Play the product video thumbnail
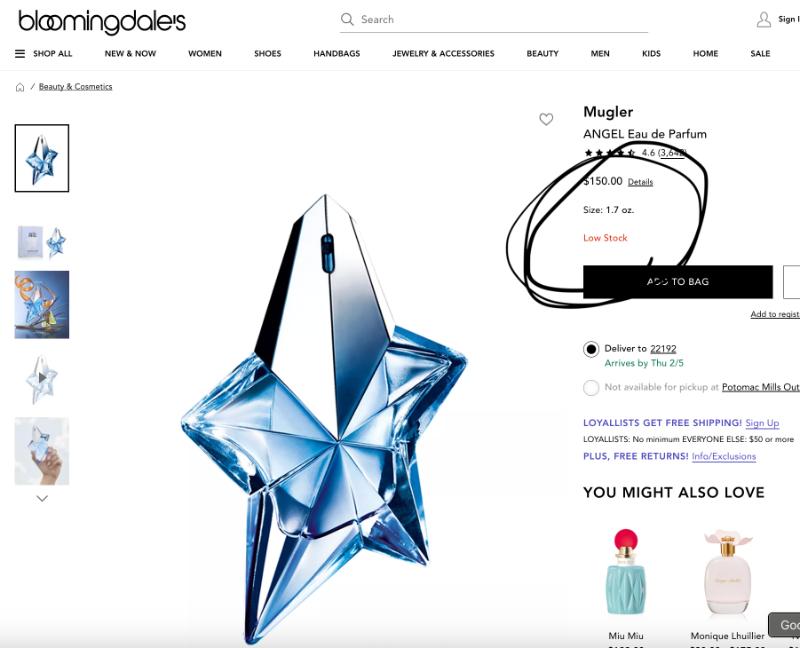 (x=42, y=378)
